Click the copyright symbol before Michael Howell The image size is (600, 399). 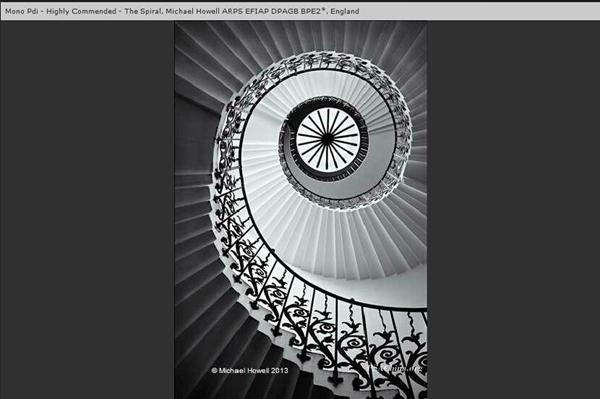tap(214, 370)
